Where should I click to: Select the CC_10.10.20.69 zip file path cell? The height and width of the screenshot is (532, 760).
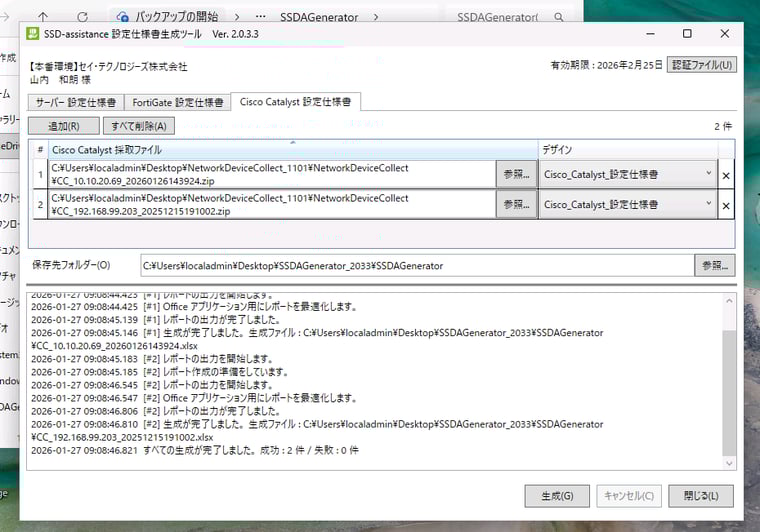(x=271, y=174)
